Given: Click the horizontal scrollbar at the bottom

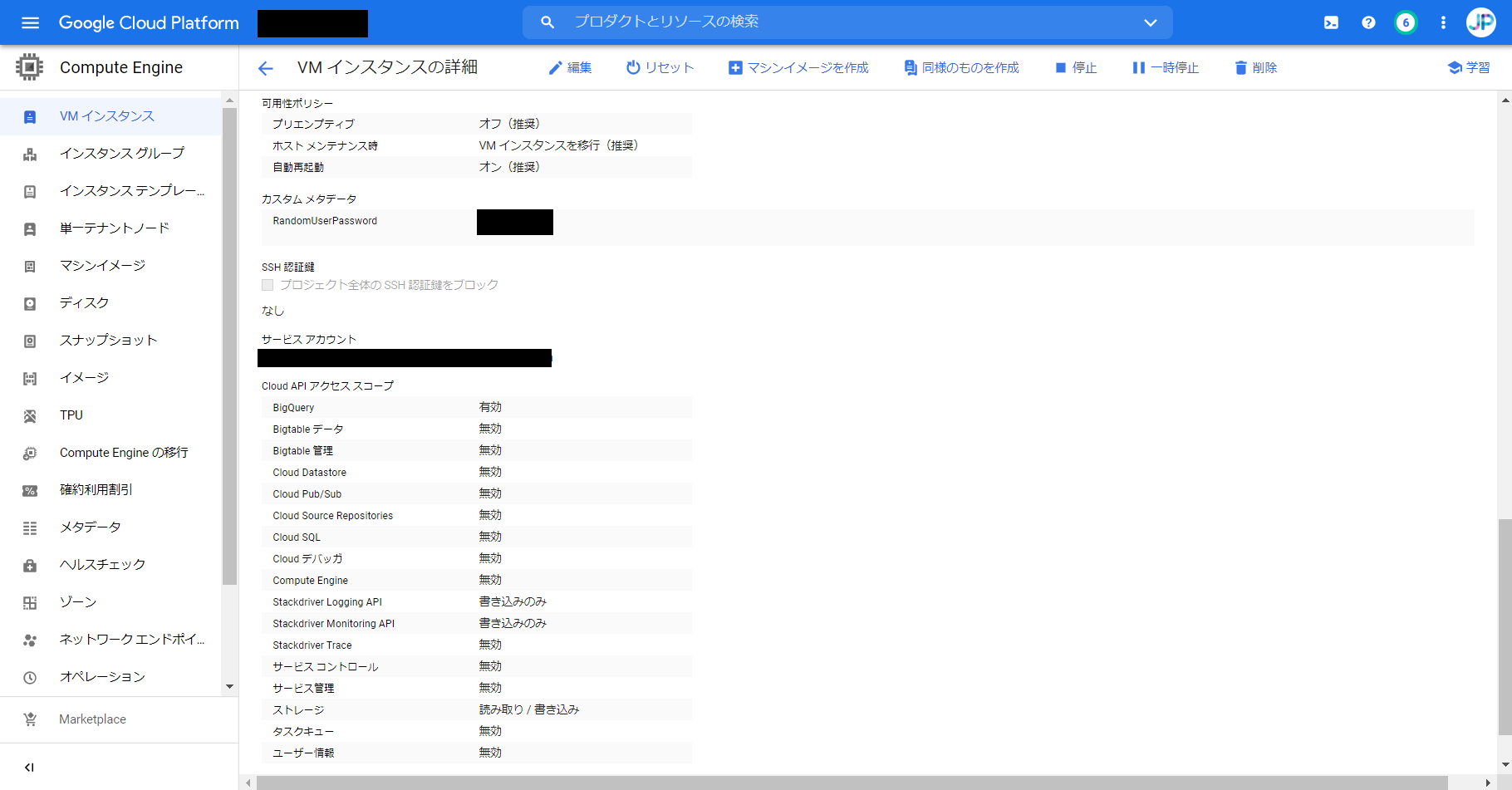Looking at the screenshot, I should (x=852, y=783).
